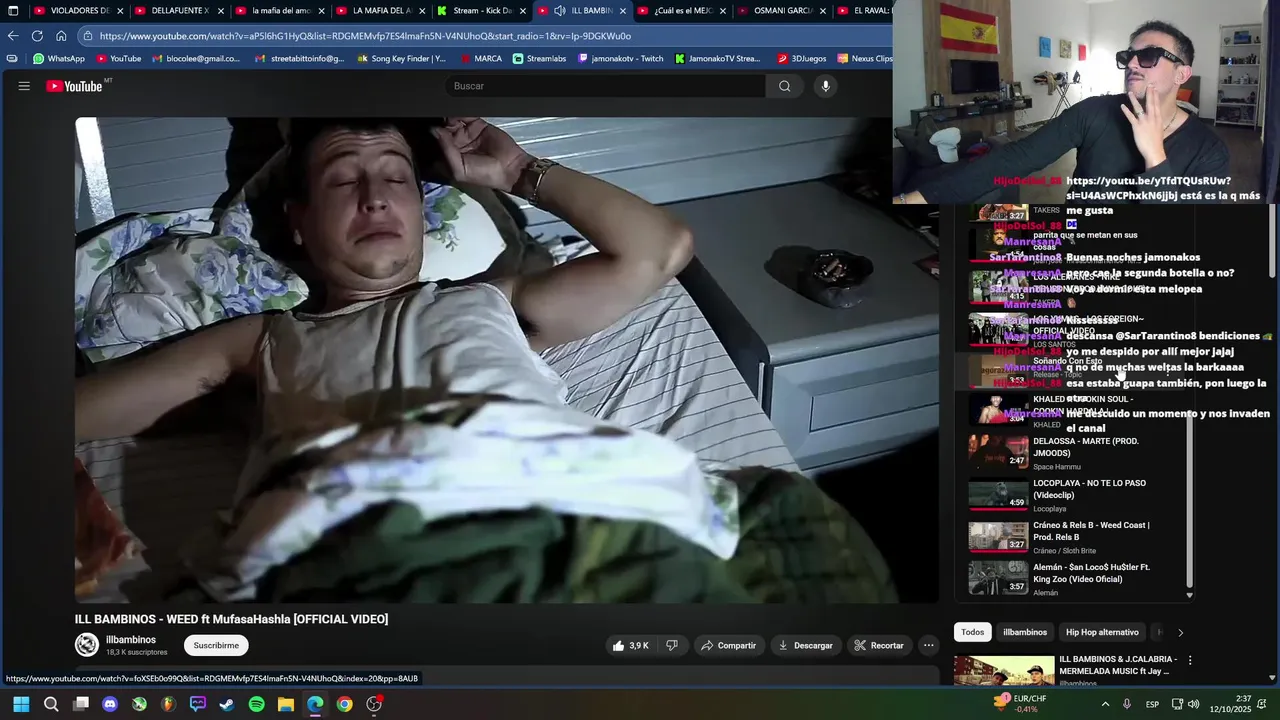Image resolution: width=1280 pixels, height=720 pixels.
Task: Switch to ¿Cuál es el MEJOR tab
Action: (x=682, y=11)
